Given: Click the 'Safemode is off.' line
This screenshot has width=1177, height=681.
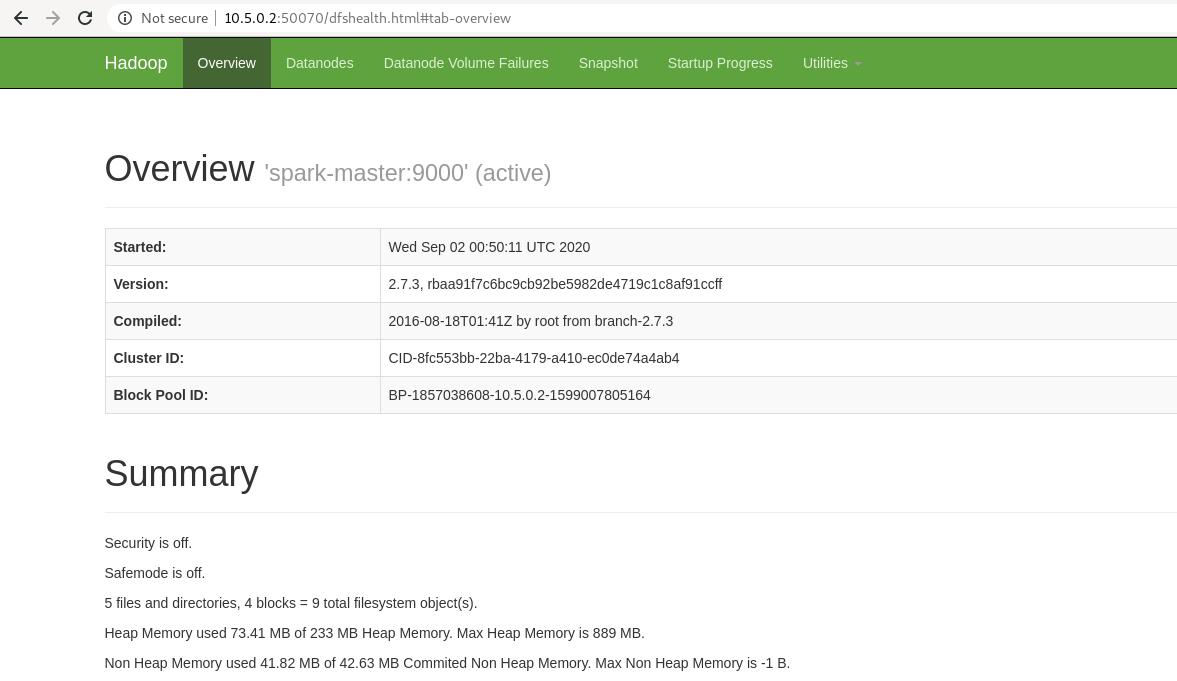Looking at the screenshot, I should click(x=155, y=573).
